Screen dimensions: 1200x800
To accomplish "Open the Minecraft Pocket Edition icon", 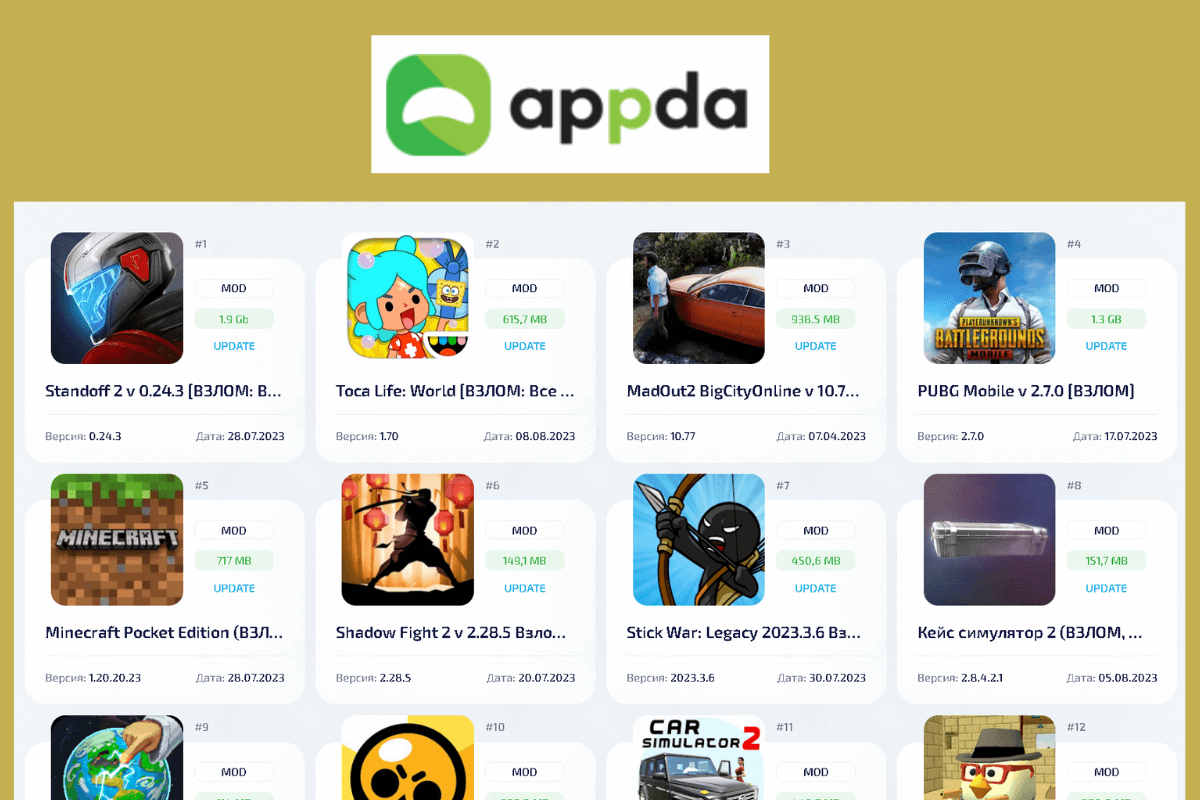I will pyautogui.click(x=117, y=540).
